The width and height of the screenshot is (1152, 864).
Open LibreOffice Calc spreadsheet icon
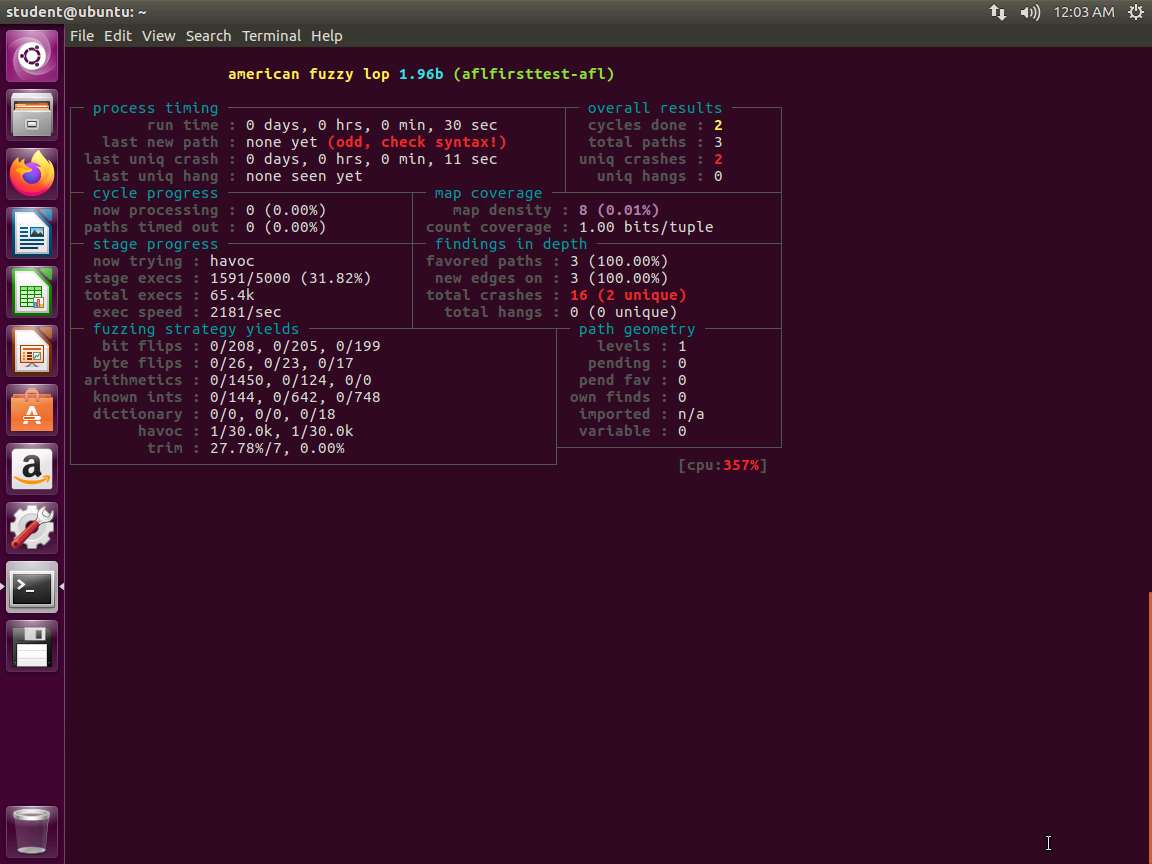pyautogui.click(x=32, y=293)
